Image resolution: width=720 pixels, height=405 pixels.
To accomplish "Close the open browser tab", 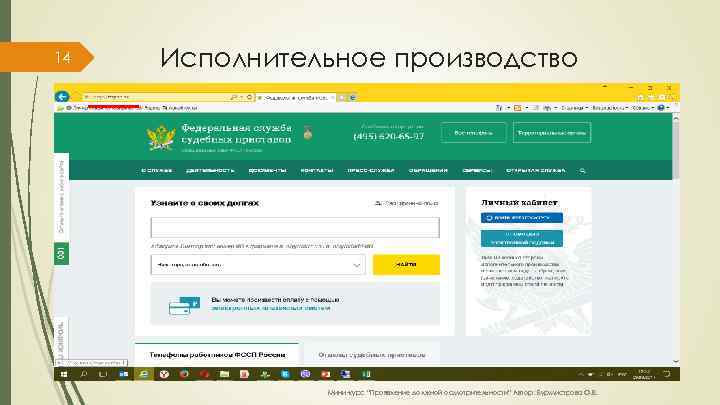I will 332,97.
